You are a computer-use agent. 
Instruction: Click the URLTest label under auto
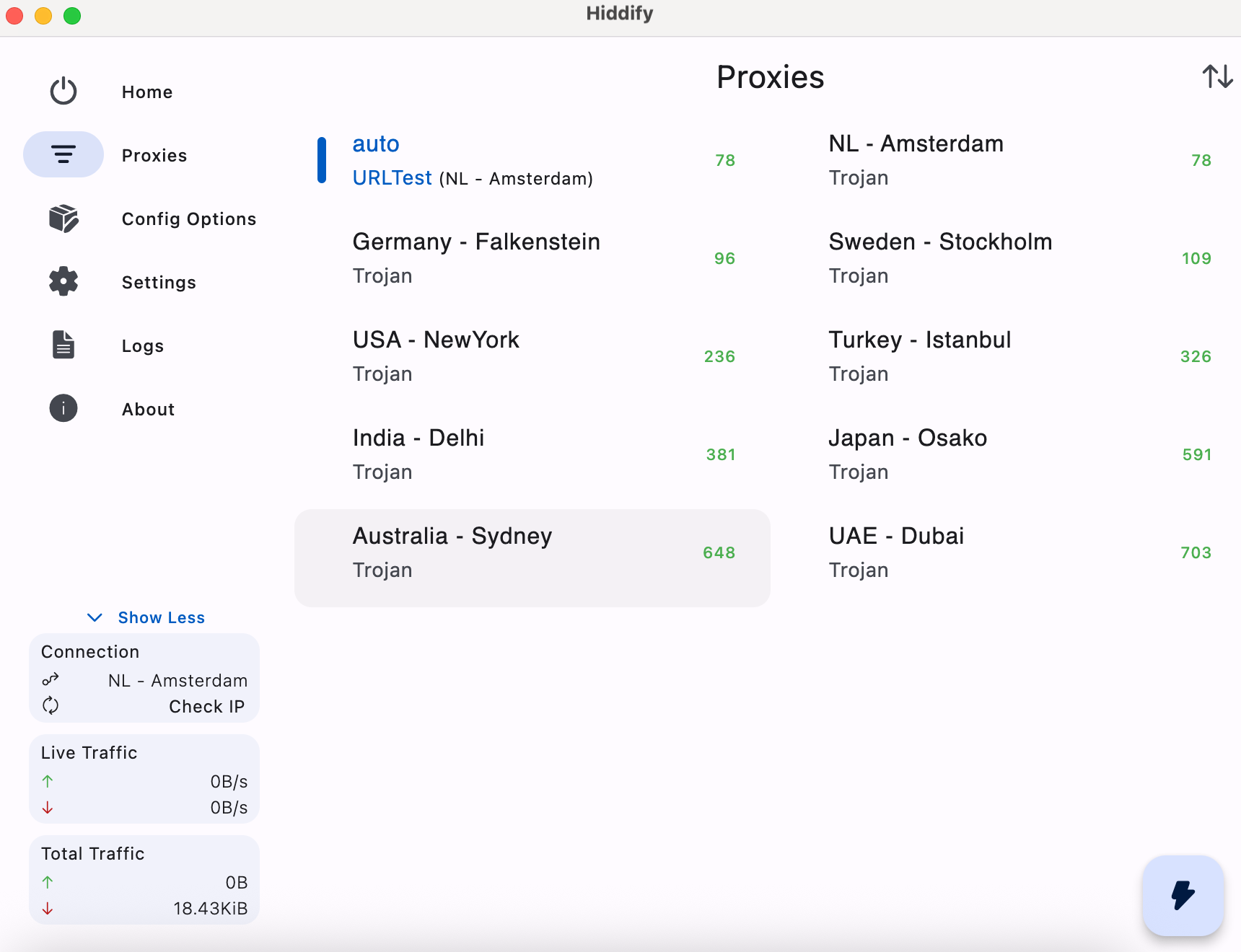(x=392, y=177)
